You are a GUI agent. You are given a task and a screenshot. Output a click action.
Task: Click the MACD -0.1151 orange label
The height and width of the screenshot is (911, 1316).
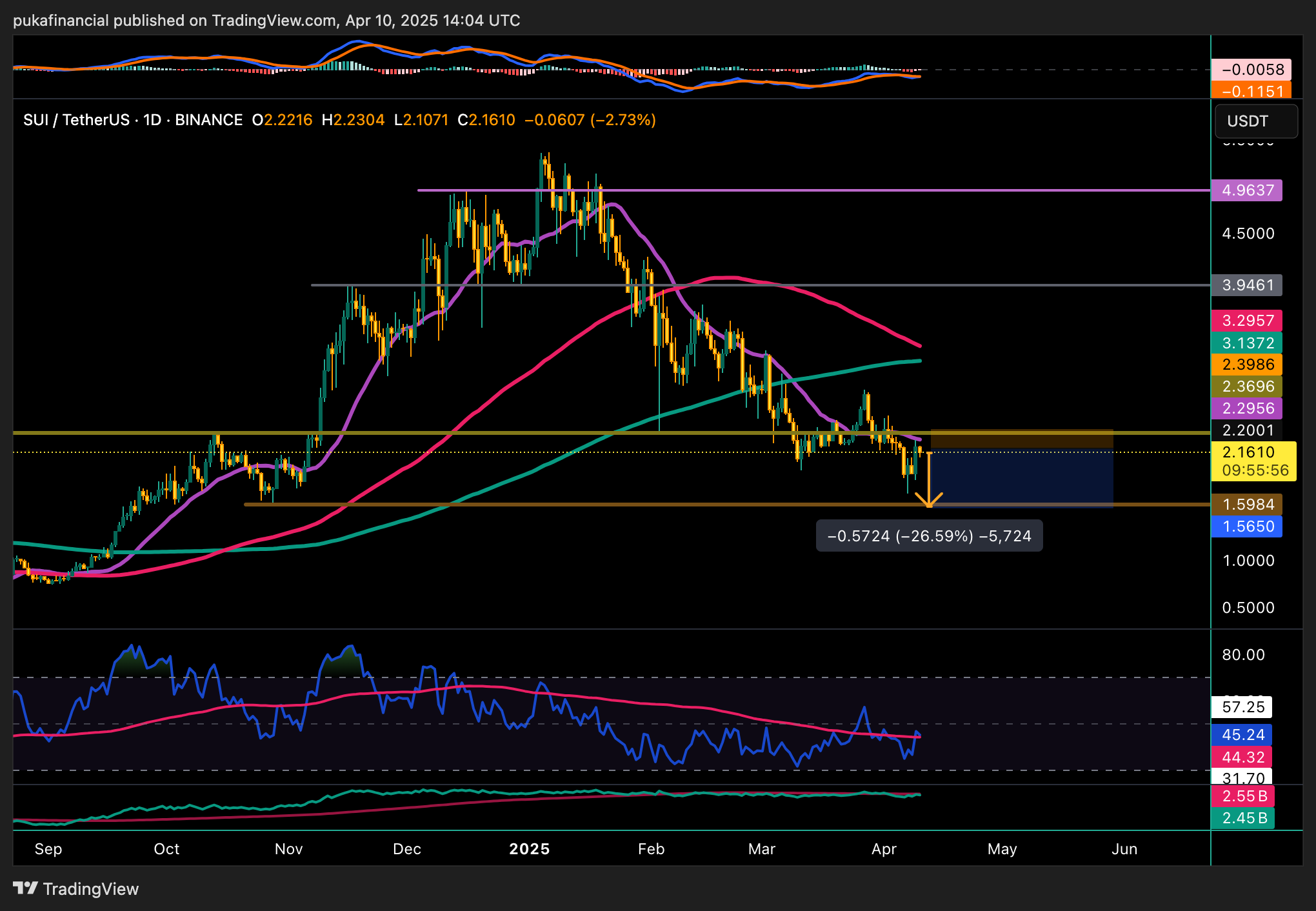pos(1250,91)
